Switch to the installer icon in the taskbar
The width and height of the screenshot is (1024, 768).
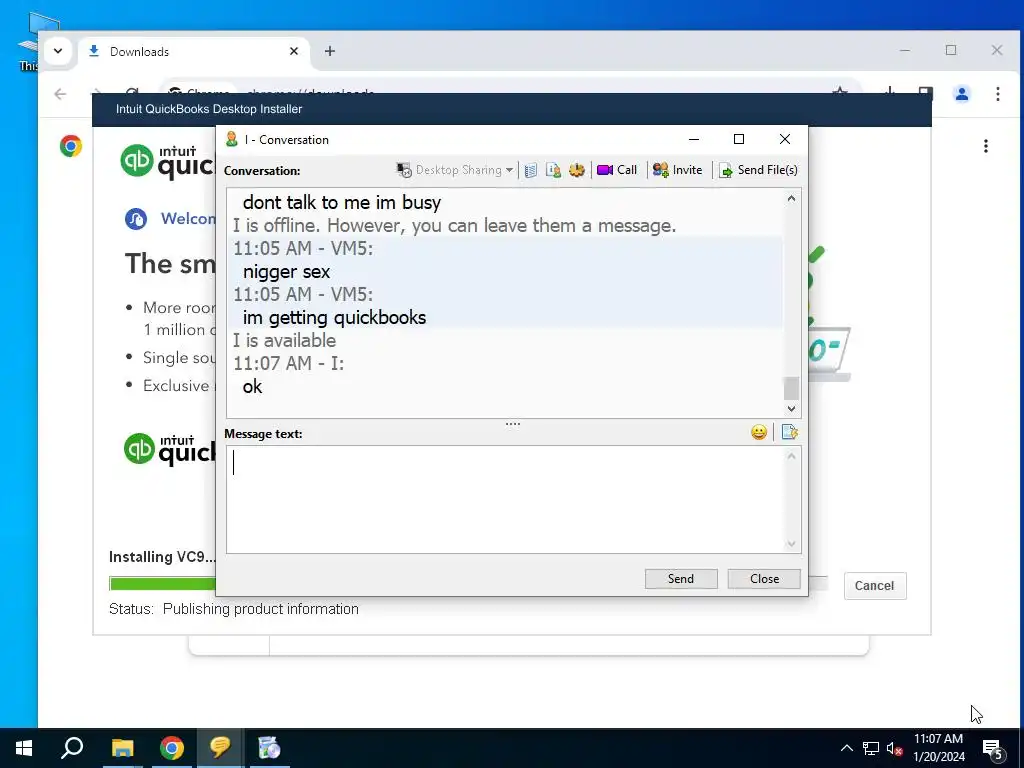(x=269, y=748)
